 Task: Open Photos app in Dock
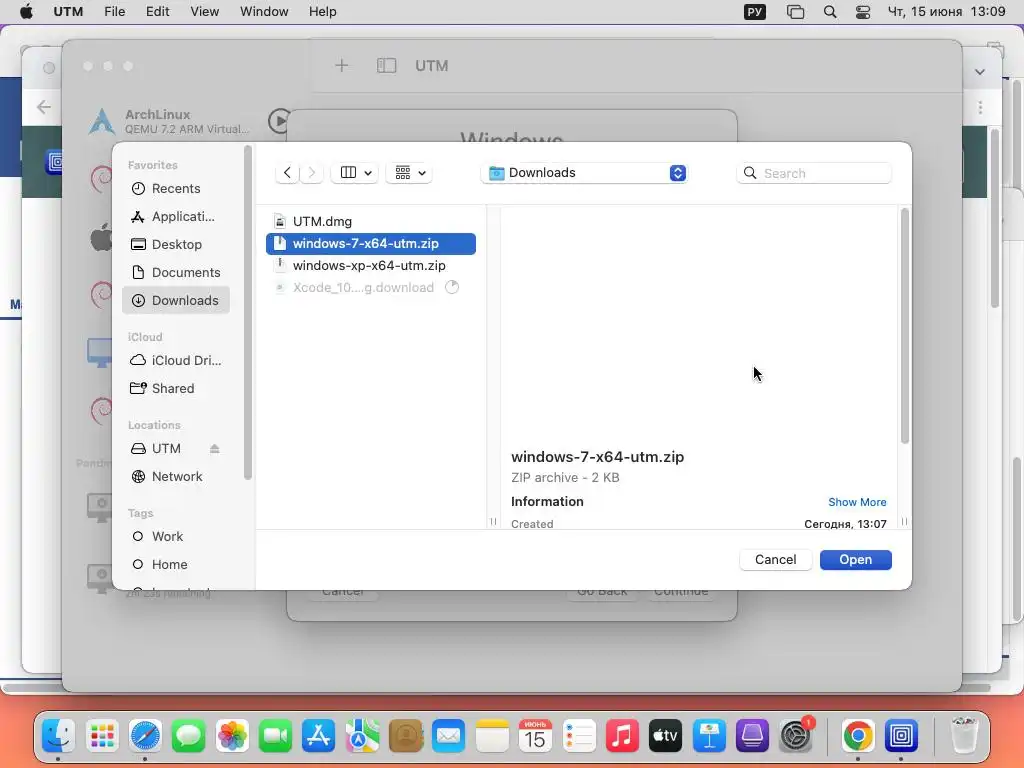click(232, 735)
